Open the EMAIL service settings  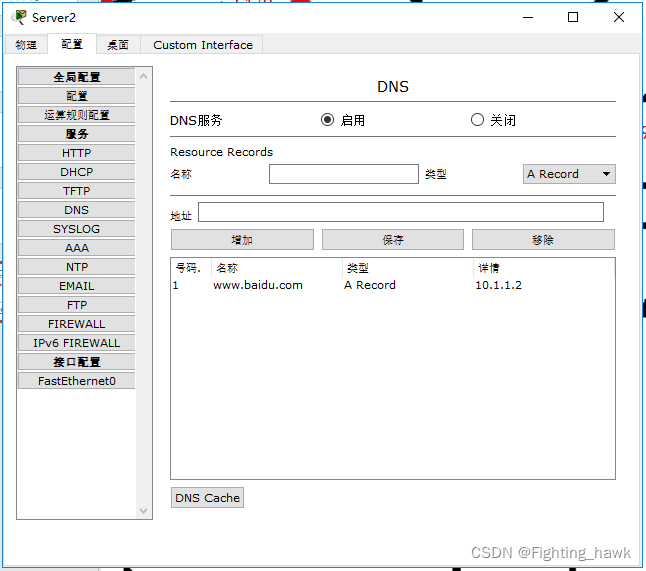coord(77,286)
